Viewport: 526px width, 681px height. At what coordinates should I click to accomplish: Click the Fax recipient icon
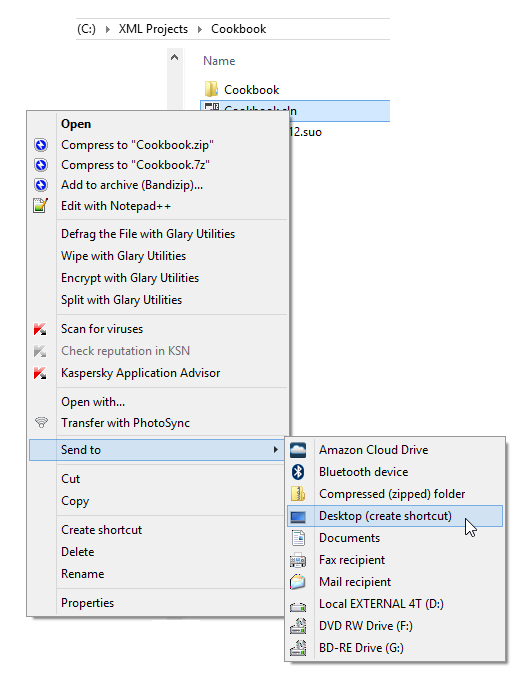(x=298, y=560)
